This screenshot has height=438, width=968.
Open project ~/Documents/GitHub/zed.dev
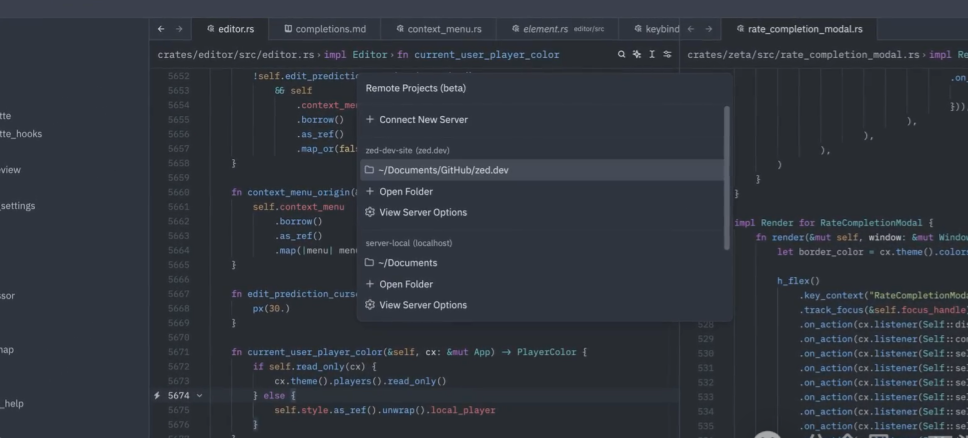541,170
